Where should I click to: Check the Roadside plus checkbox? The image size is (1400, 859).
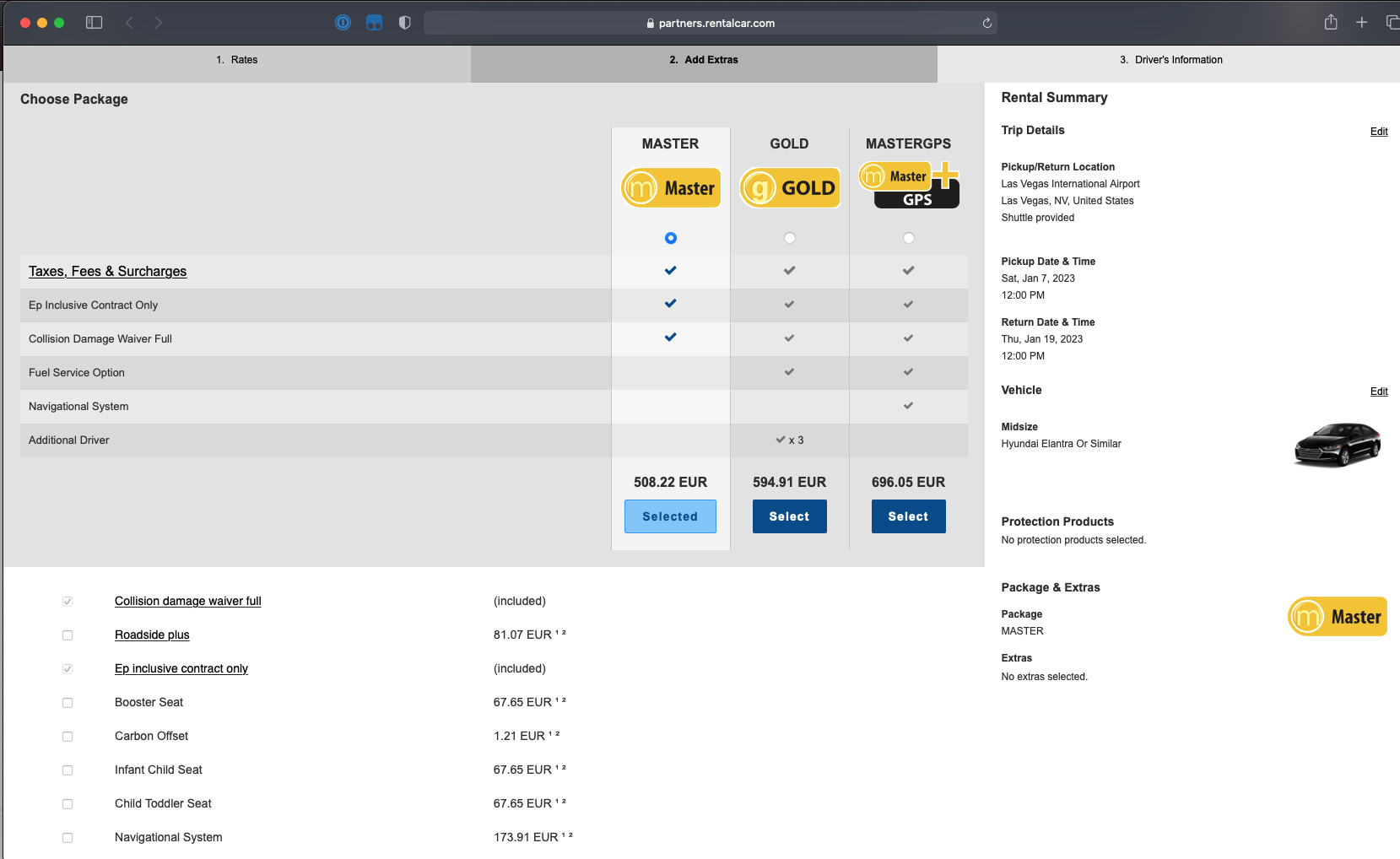click(x=68, y=635)
